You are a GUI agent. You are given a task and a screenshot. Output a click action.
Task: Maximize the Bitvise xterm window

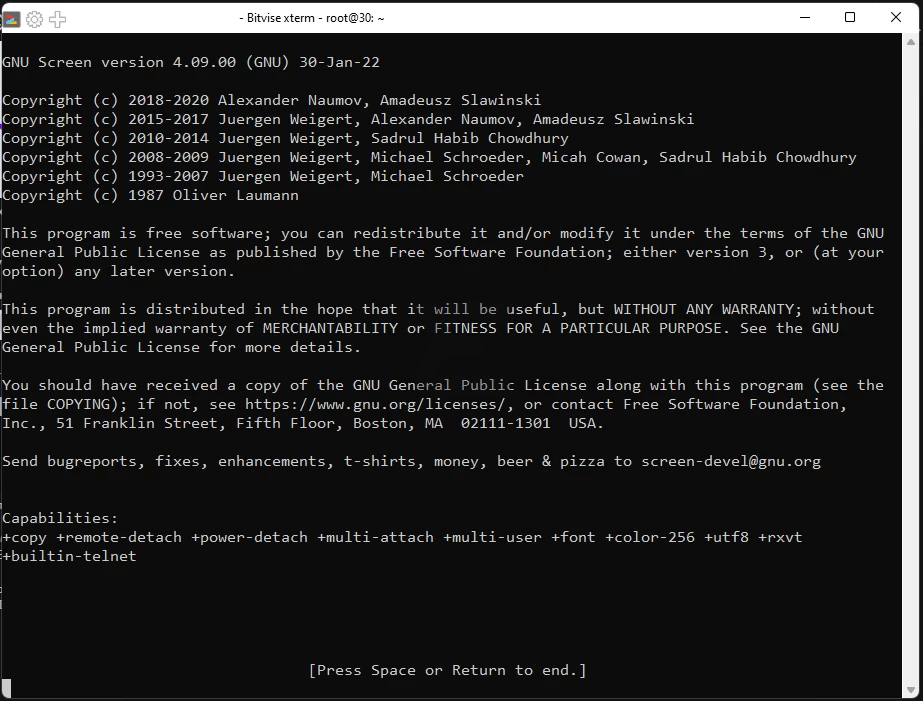pyautogui.click(x=849, y=18)
